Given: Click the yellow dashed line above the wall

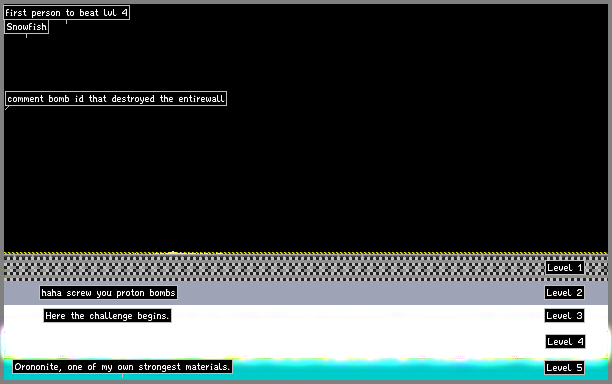Looking at the screenshot, I should pos(306,253).
